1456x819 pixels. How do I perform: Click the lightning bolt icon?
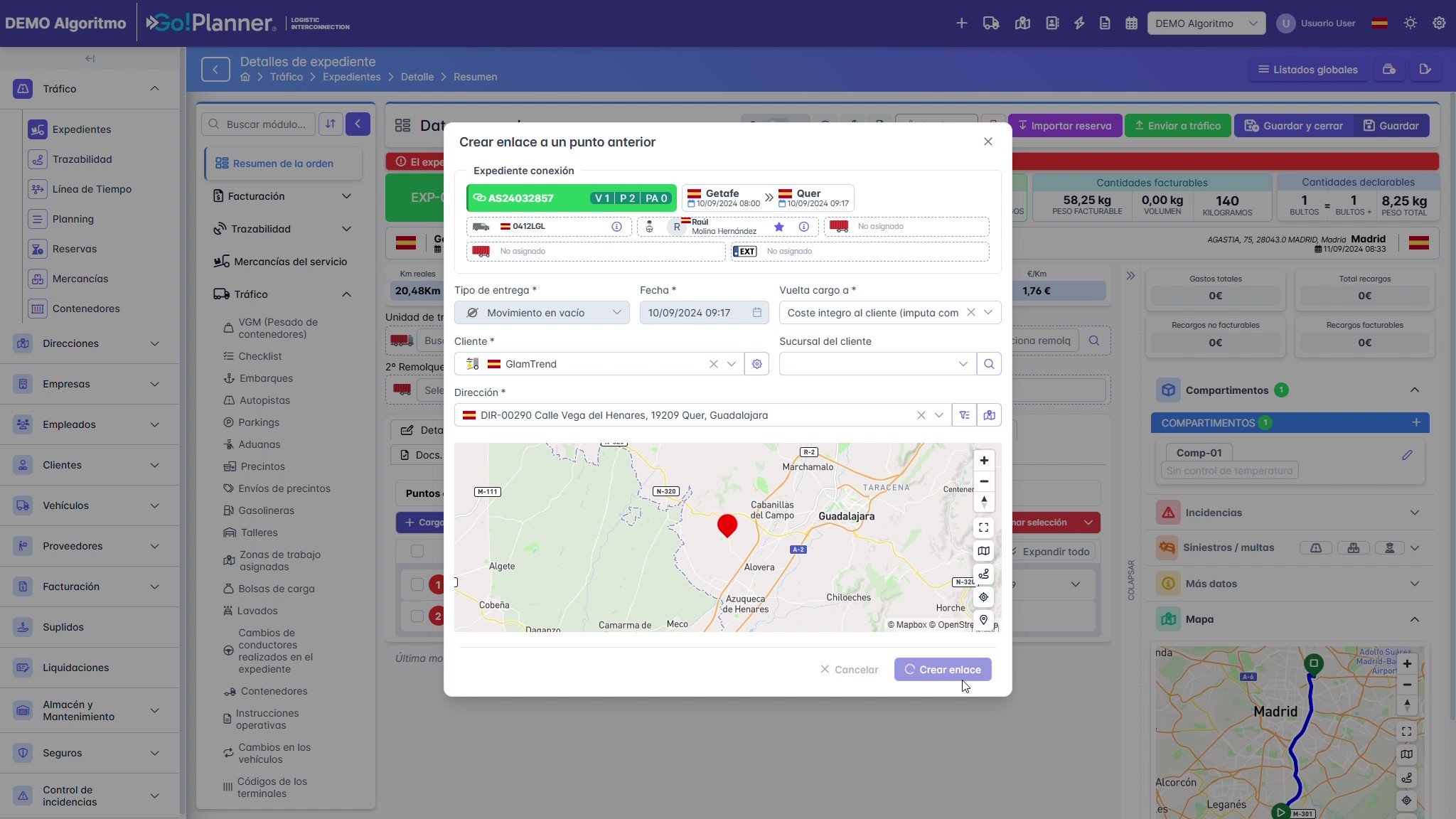(1079, 23)
